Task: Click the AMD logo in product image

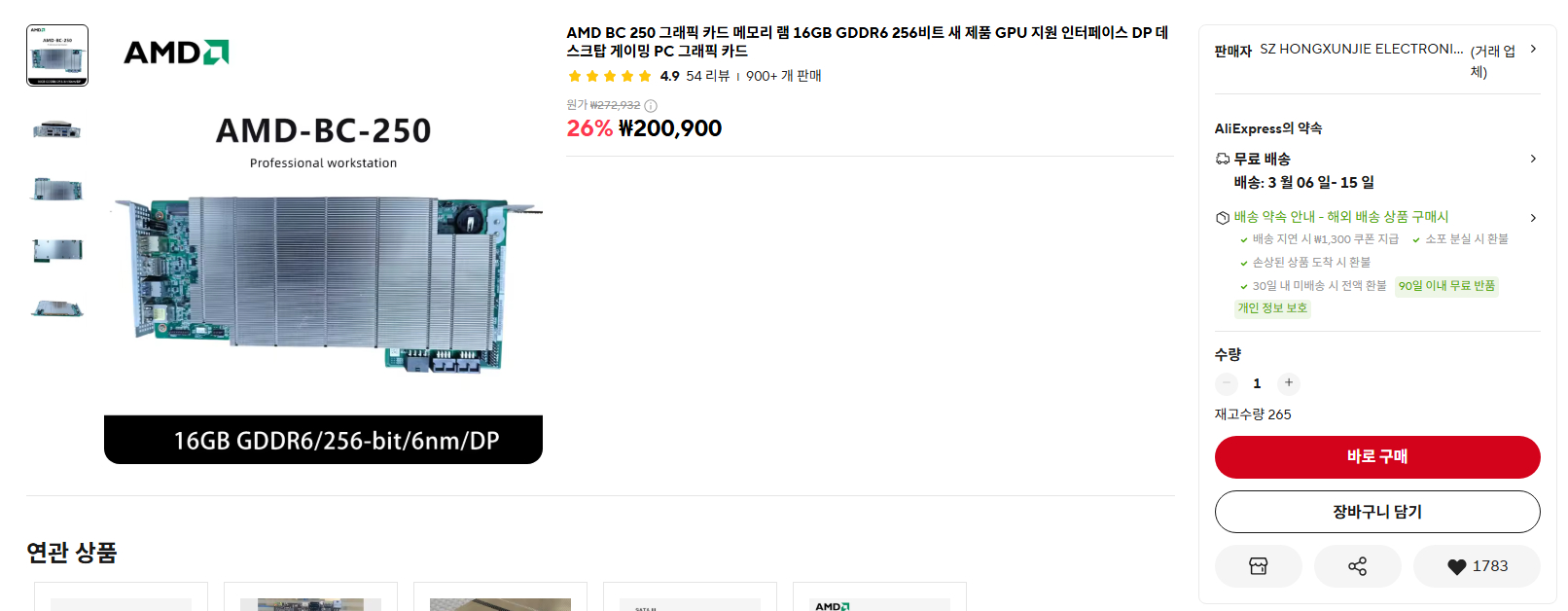Action: coord(176,53)
